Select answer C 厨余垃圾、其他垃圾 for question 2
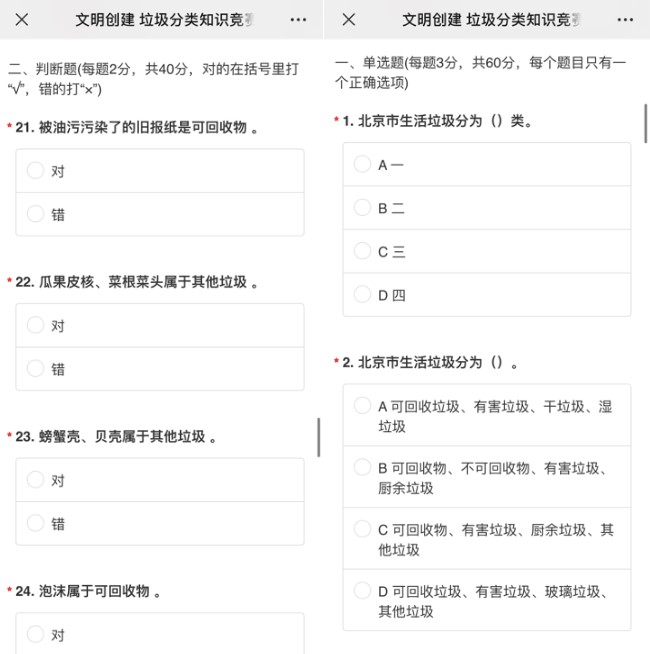This screenshot has width=650, height=654. click(x=362, y=529)
